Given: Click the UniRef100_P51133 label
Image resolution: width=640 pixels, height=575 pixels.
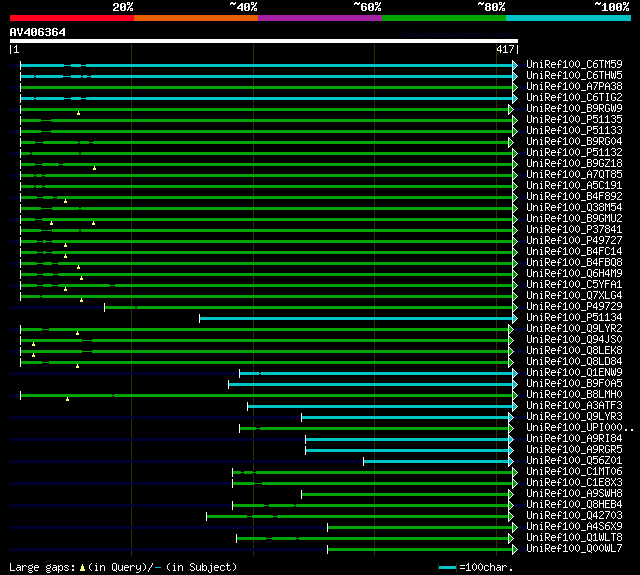Looking at the screenshot, I should [574, 131].
